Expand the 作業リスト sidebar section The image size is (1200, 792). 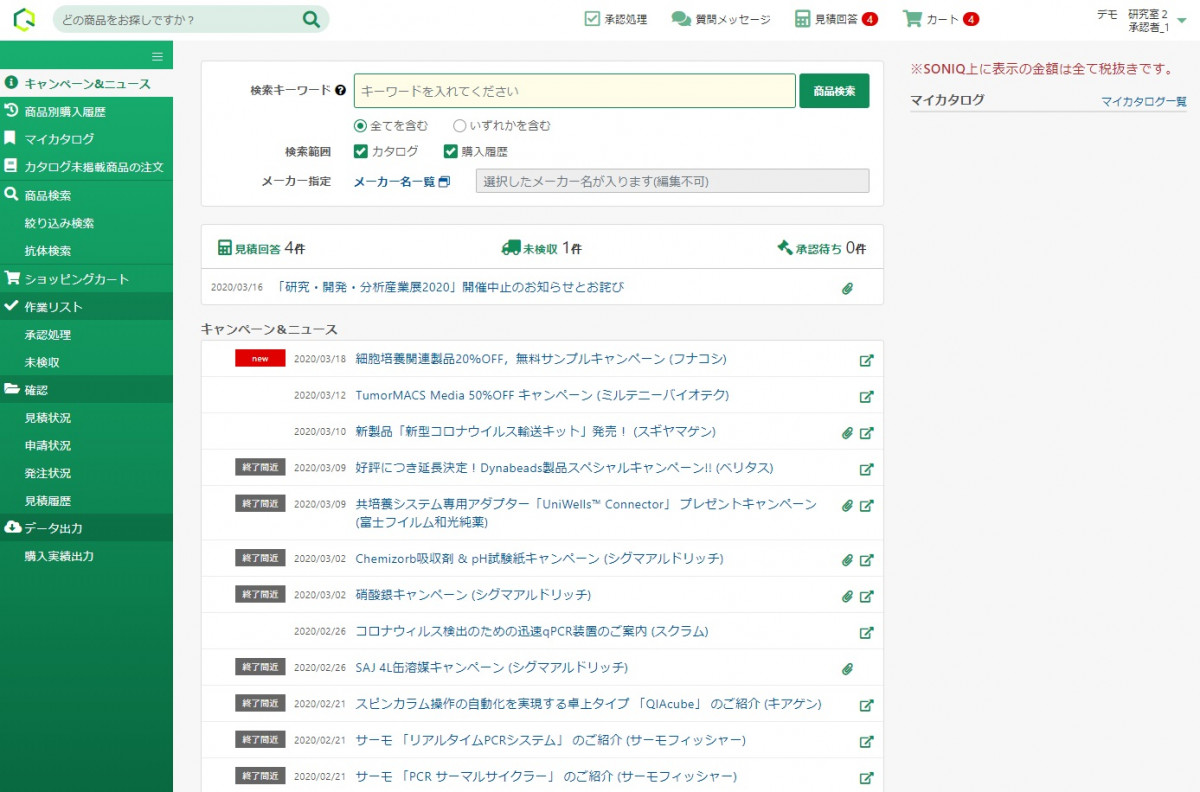pyautogui.click(x=86, y=307)
